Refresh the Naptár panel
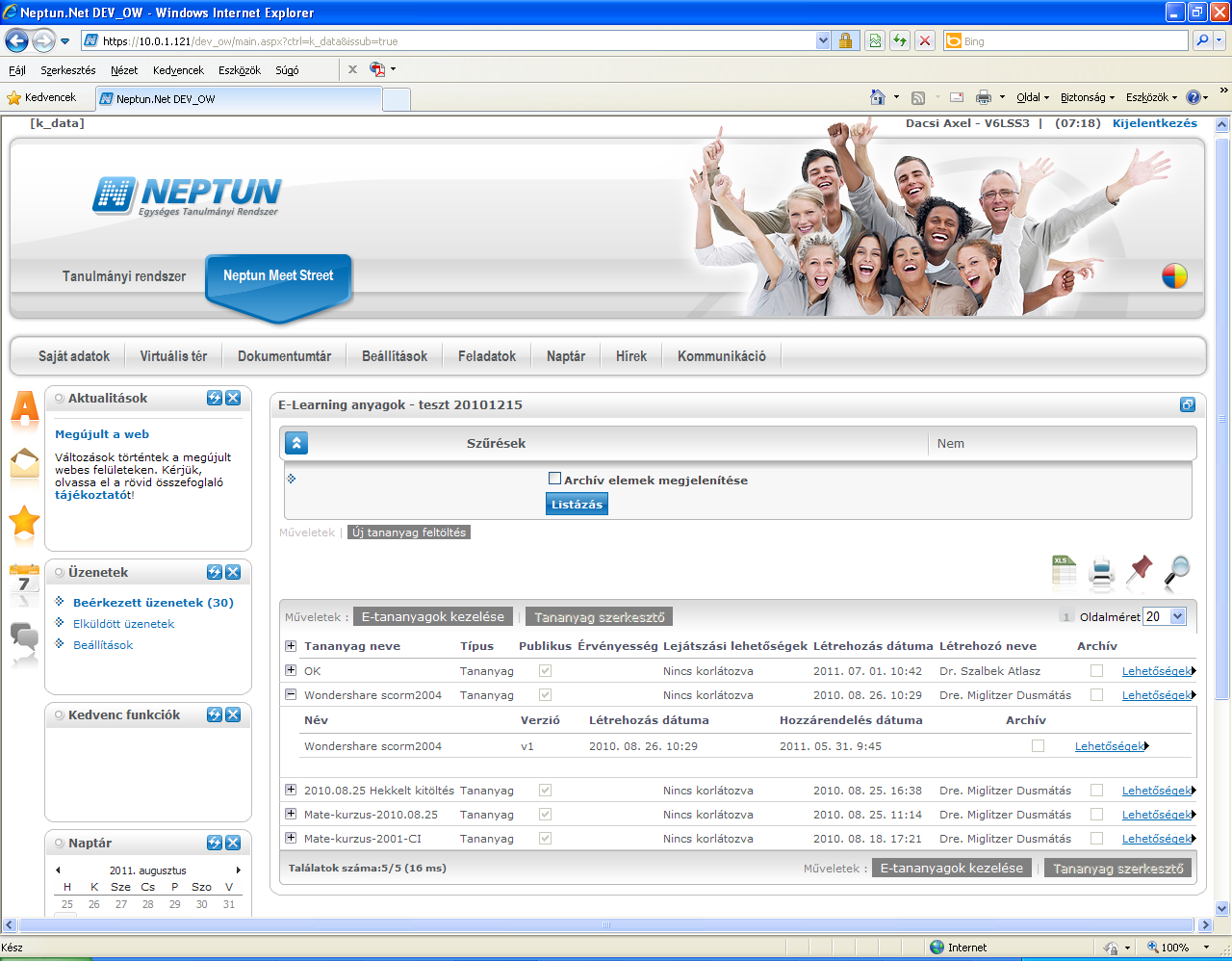The width and height of the screenshot is (1232, 961). pos(215,843)
